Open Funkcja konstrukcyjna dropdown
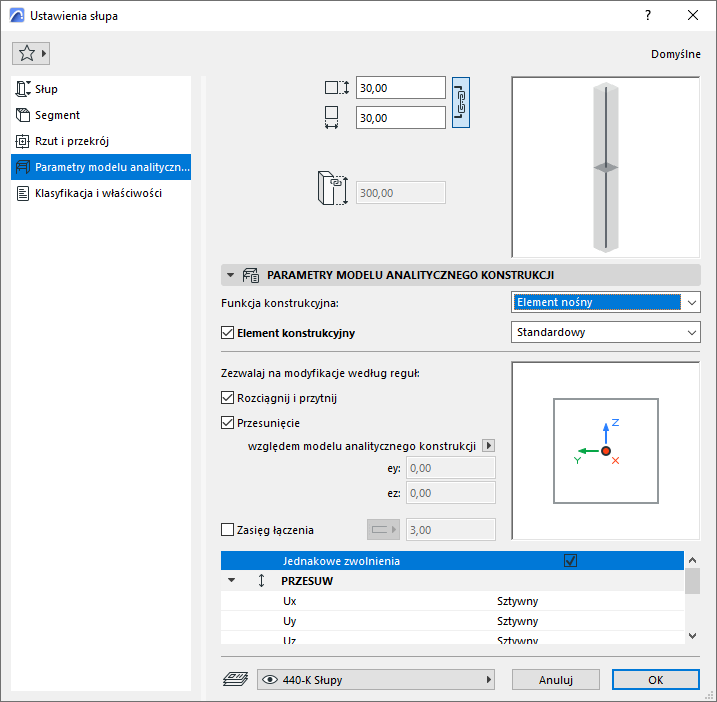Viewport: 717px width, 702px height. [x=605, y=302]
